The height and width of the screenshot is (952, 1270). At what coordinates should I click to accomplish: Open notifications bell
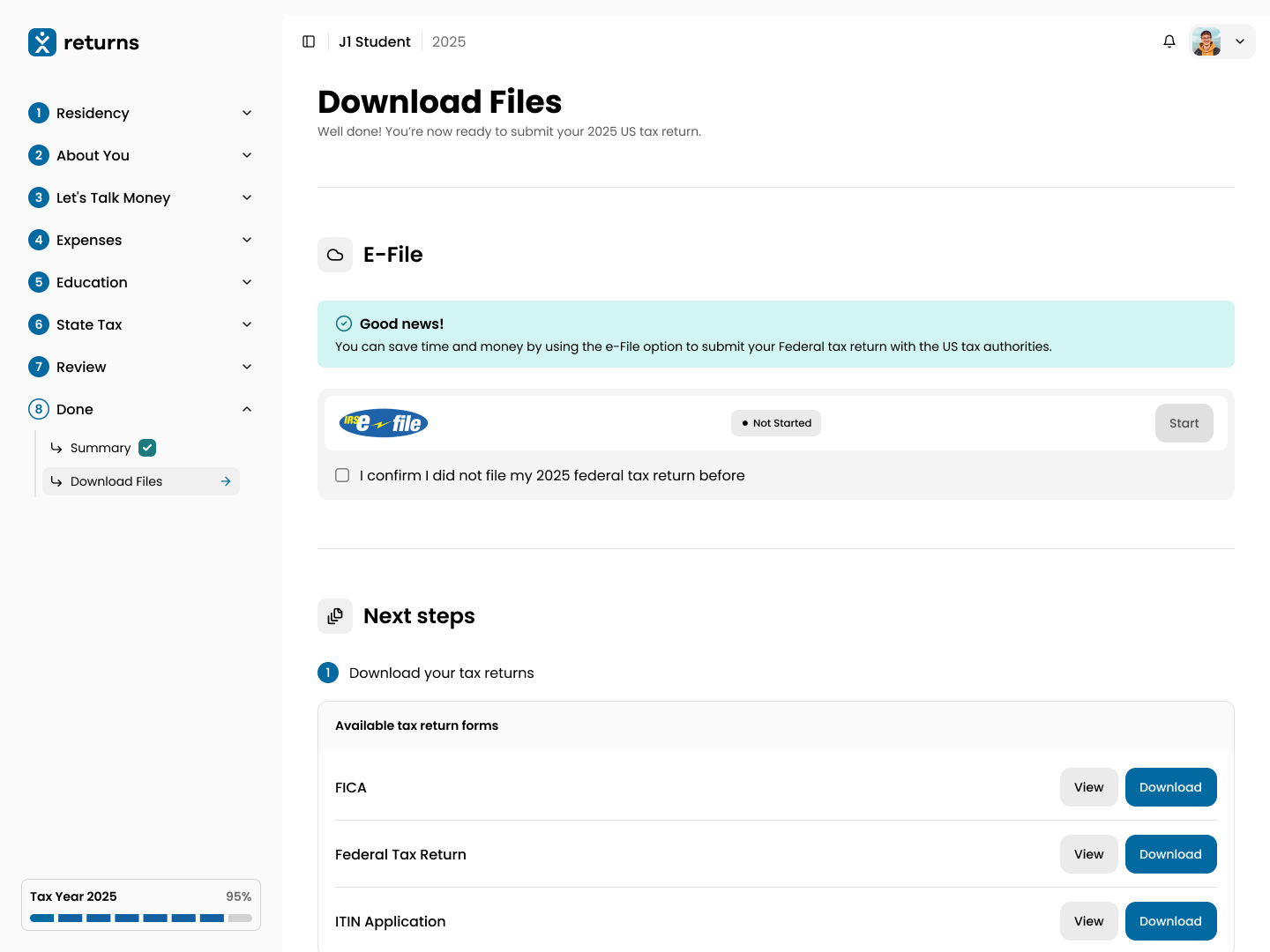[1169, 41]
